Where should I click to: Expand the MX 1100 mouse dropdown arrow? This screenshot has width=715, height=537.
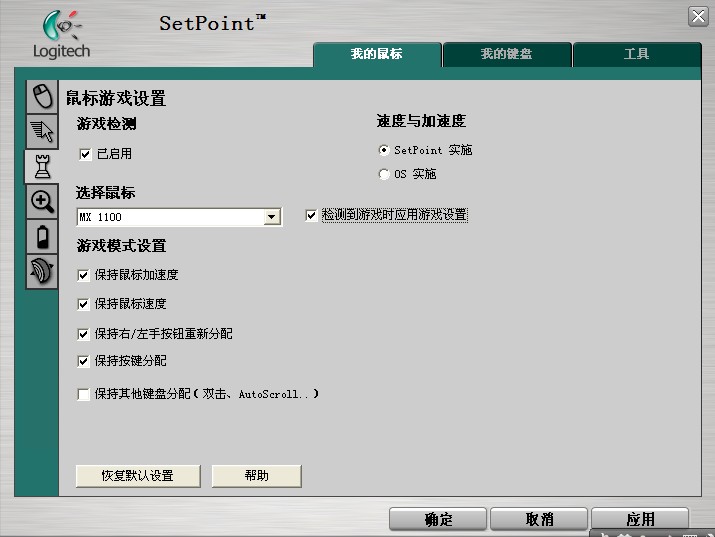click(x=272, y=217)
